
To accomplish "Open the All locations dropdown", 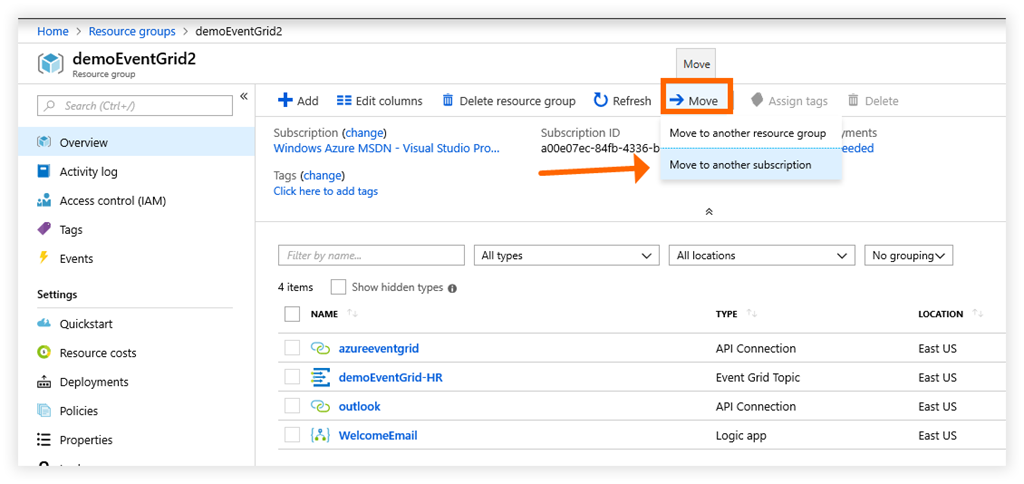I will [761, 256].
